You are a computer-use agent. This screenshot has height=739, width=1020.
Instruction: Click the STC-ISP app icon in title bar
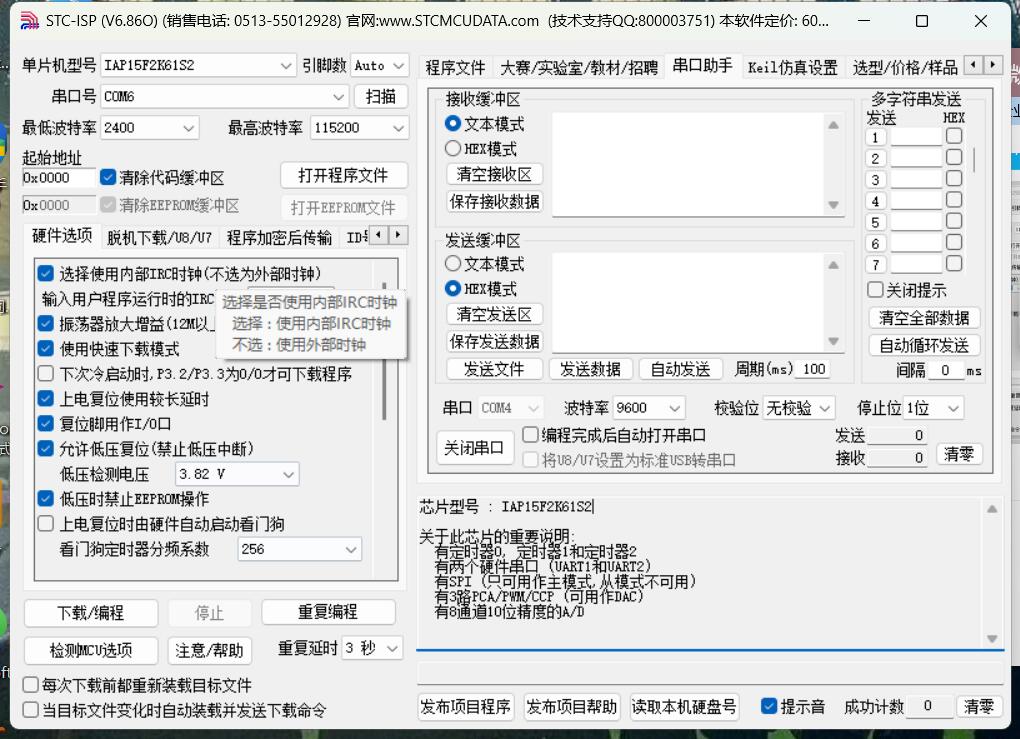29,21
